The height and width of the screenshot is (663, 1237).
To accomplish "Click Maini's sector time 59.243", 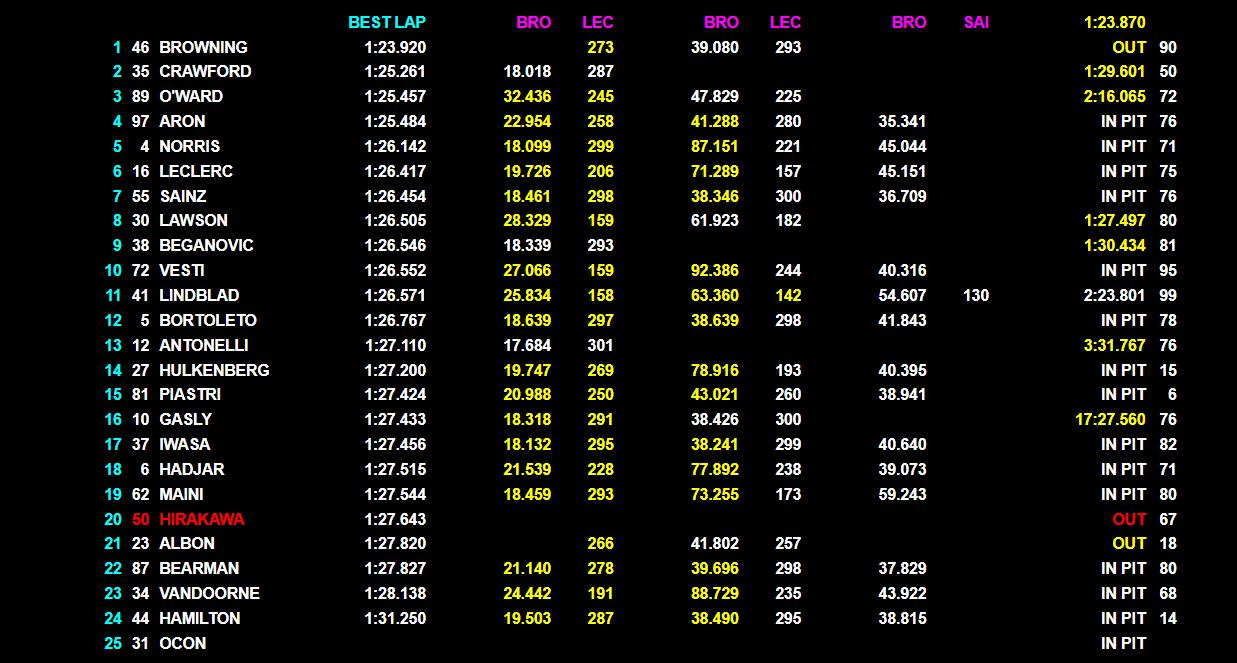I will [901, 494].
